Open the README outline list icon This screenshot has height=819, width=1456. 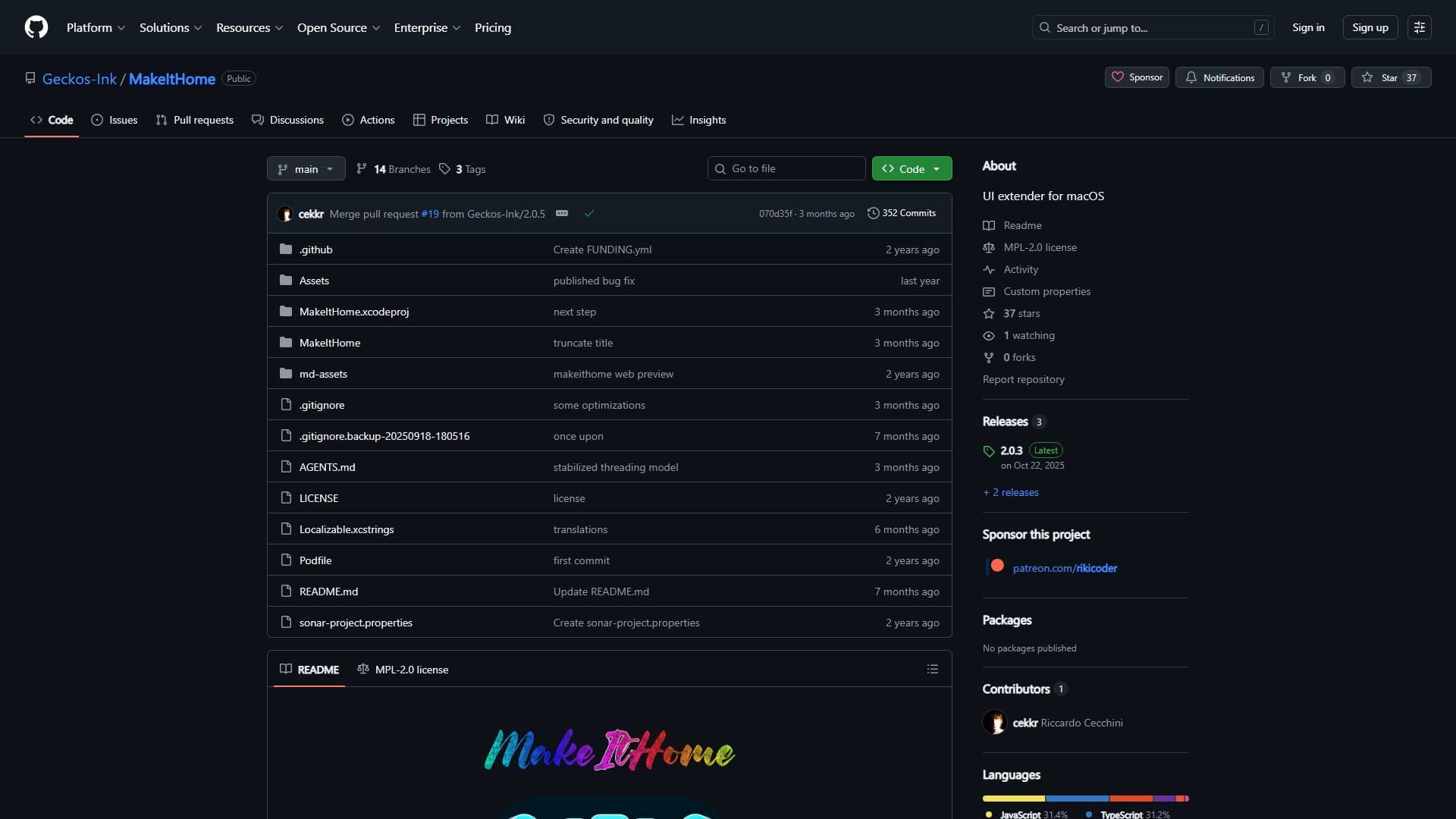933,669
